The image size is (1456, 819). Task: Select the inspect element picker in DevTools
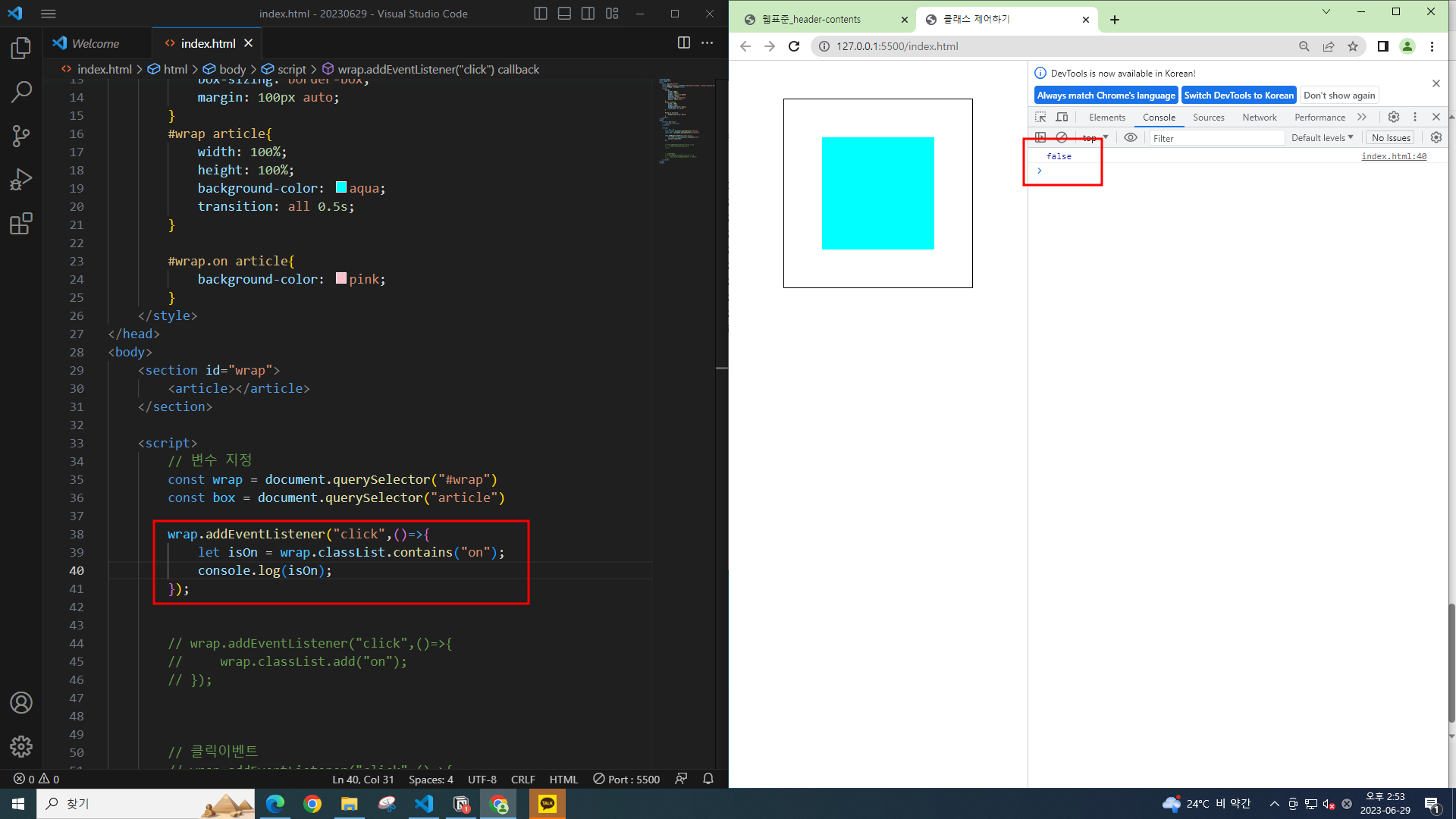1040,118
